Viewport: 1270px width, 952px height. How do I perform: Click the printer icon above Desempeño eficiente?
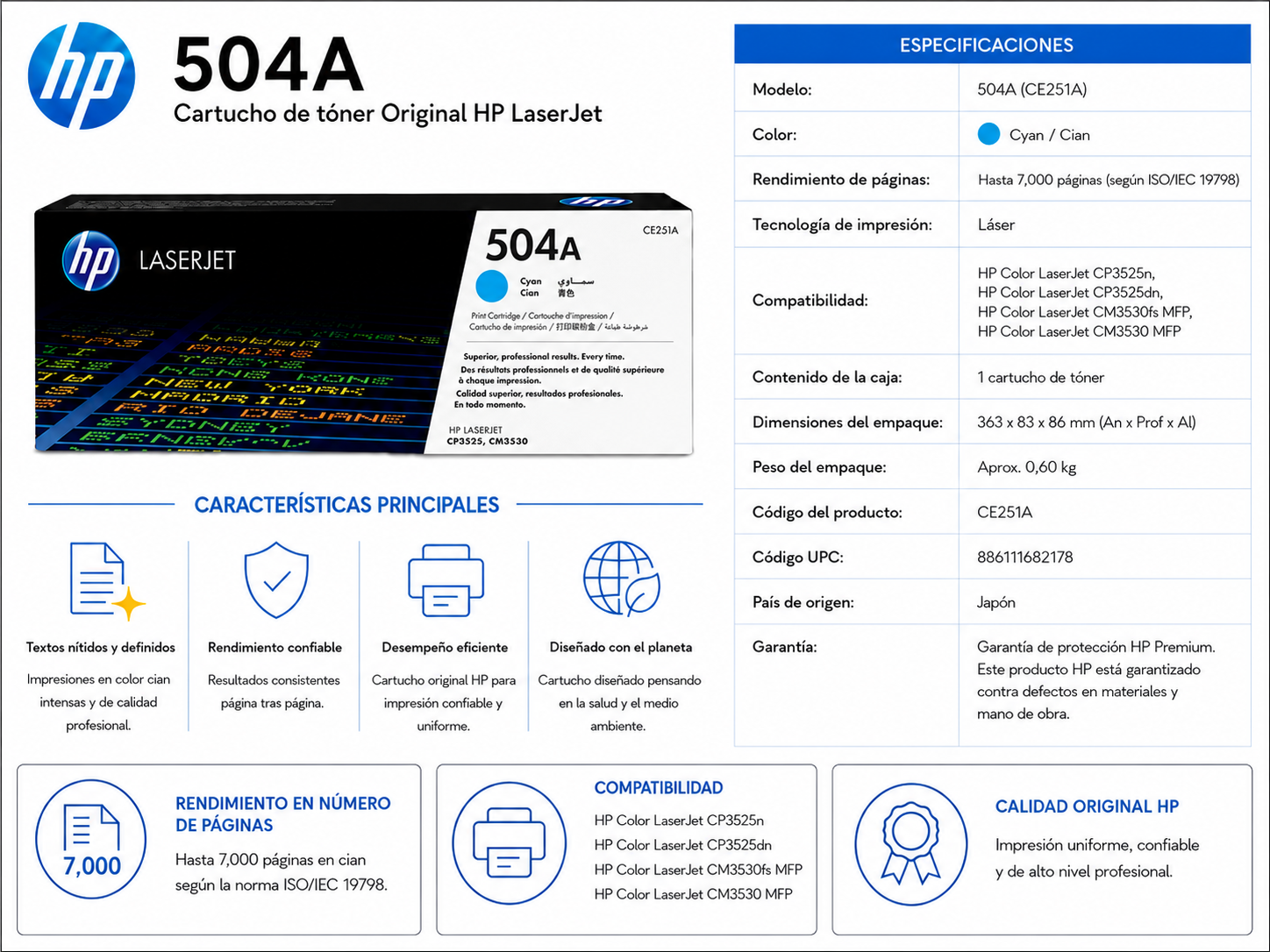446,580
